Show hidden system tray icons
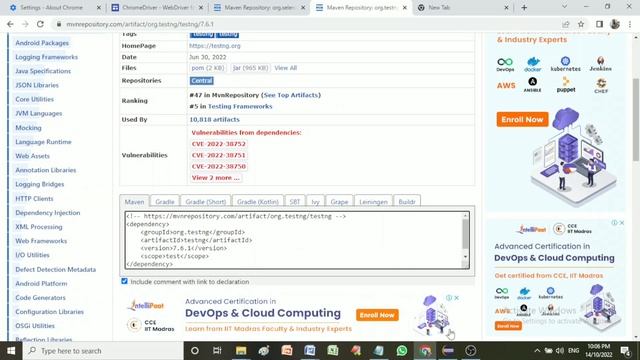This screenshot has height=360, width=640. click(537, 351)
